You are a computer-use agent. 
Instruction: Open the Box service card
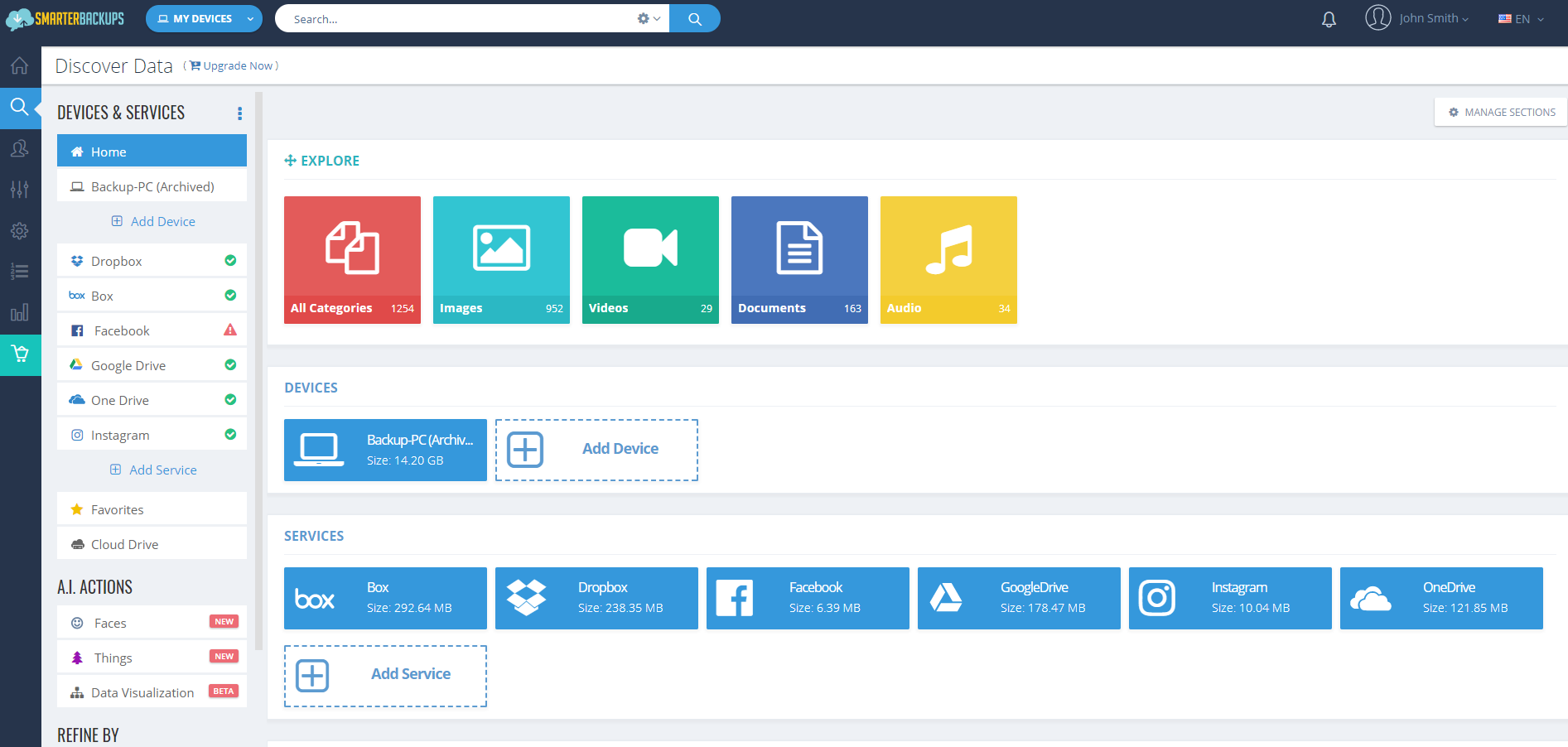pos(385,598)
